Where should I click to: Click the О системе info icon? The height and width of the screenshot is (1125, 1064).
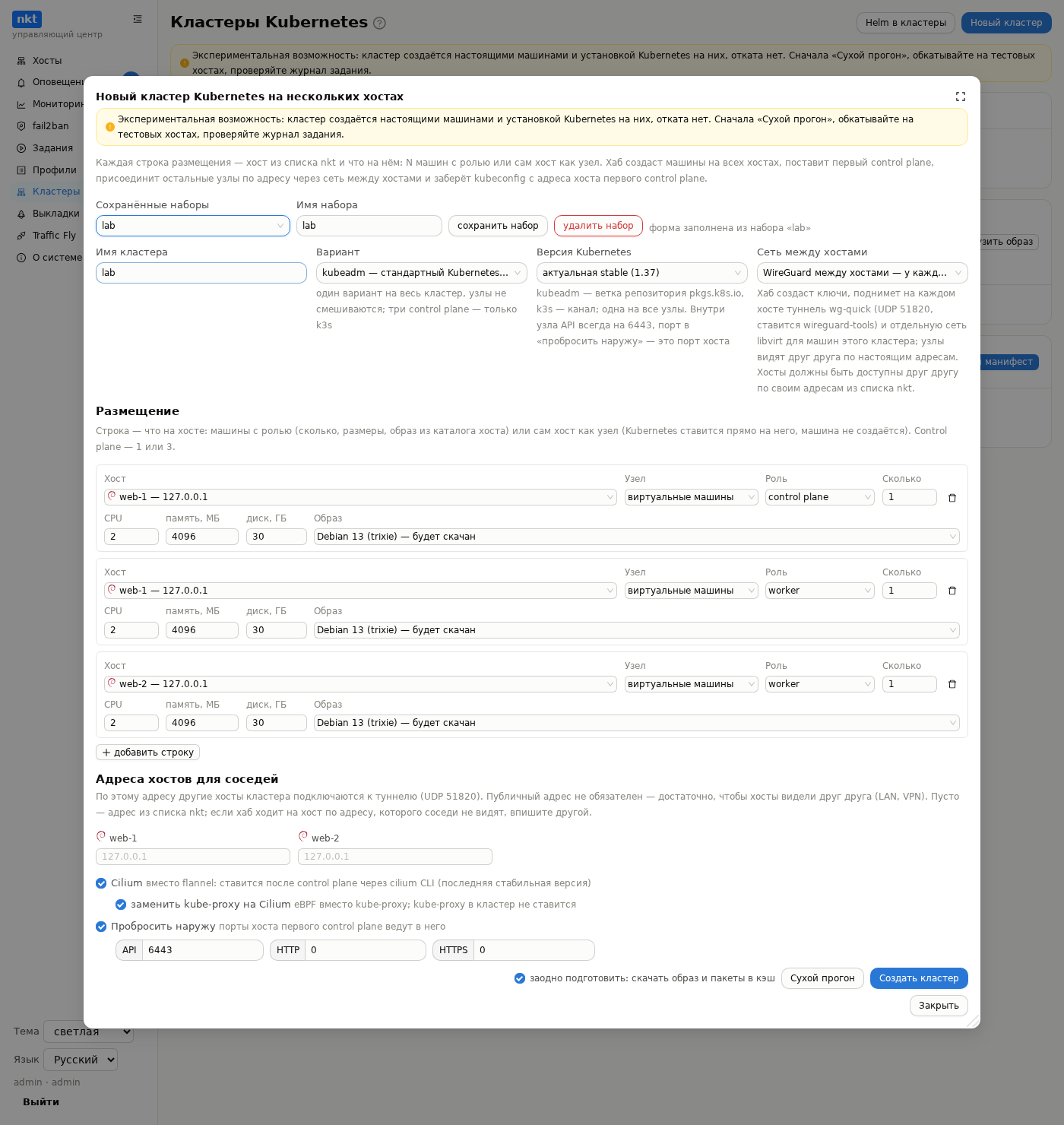[x=21, y=258]
